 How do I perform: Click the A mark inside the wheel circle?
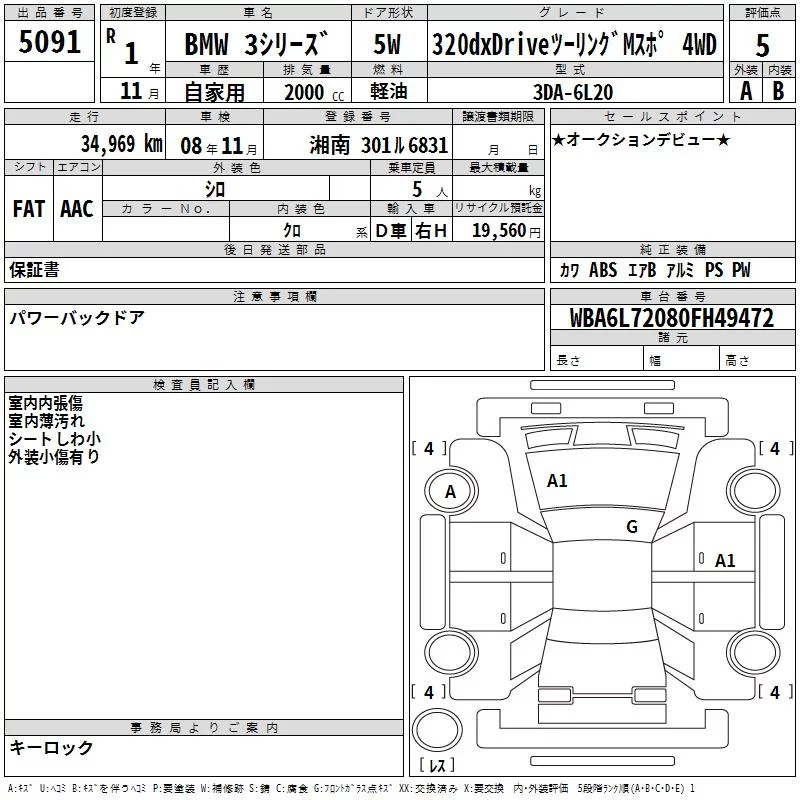click(x=450, y=492)
